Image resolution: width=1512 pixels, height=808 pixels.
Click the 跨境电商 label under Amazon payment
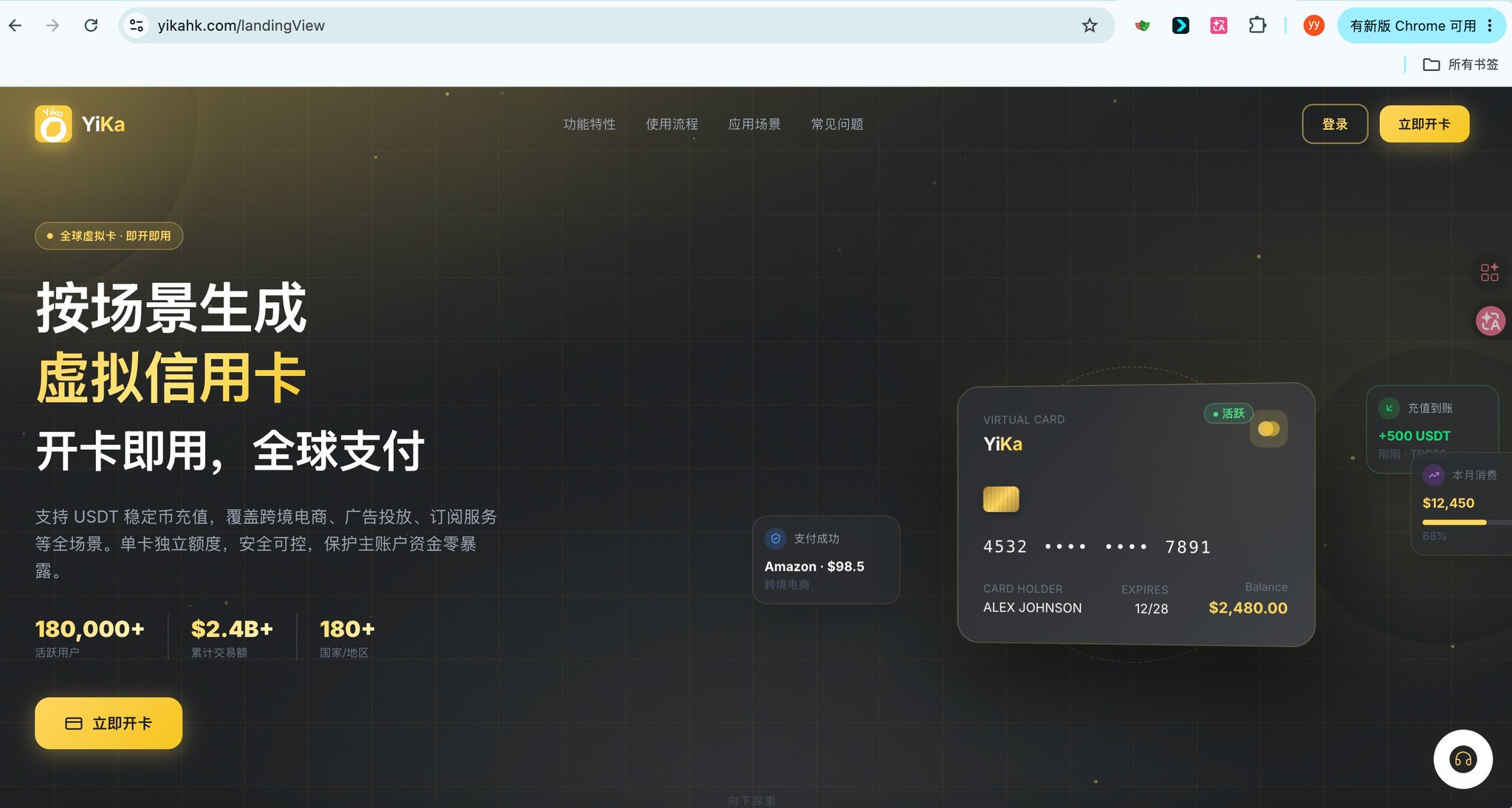coord(786,585)
